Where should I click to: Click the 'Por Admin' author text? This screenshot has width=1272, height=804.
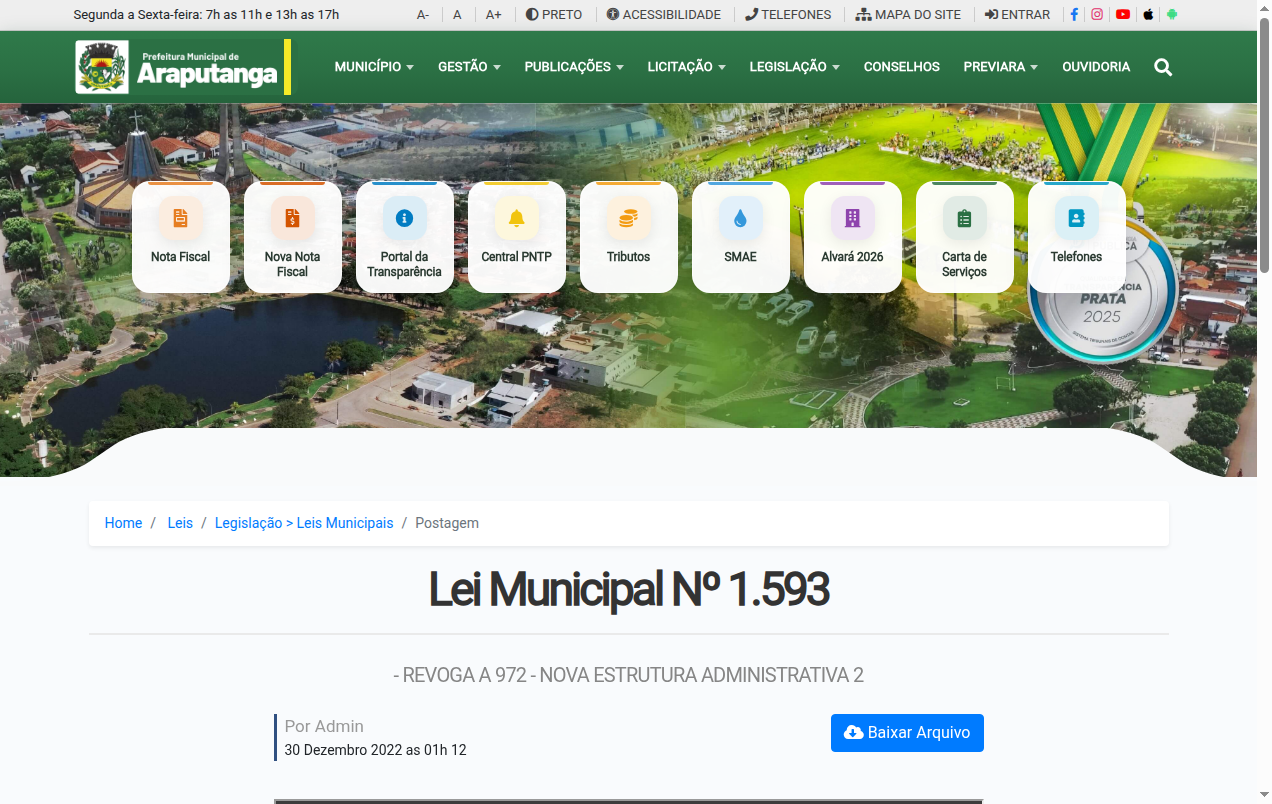324,726
